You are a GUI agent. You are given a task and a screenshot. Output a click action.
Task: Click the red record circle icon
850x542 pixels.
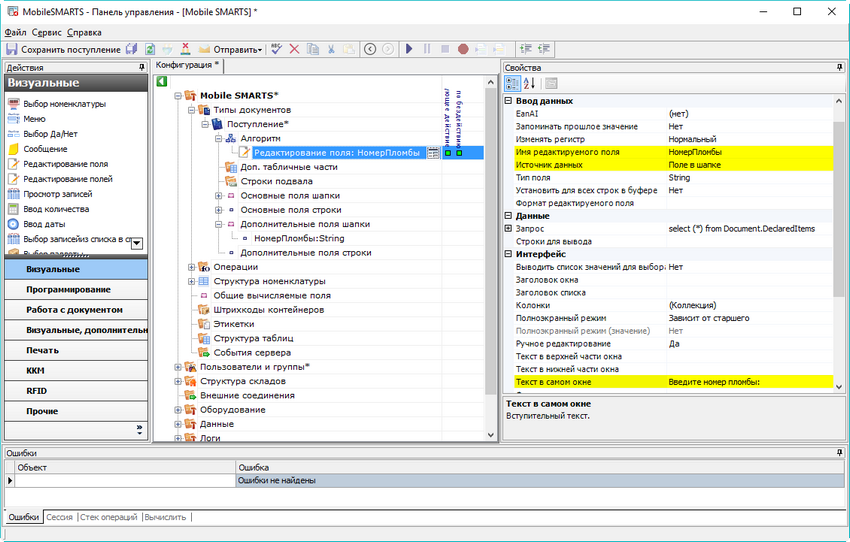tap(463, 49)
